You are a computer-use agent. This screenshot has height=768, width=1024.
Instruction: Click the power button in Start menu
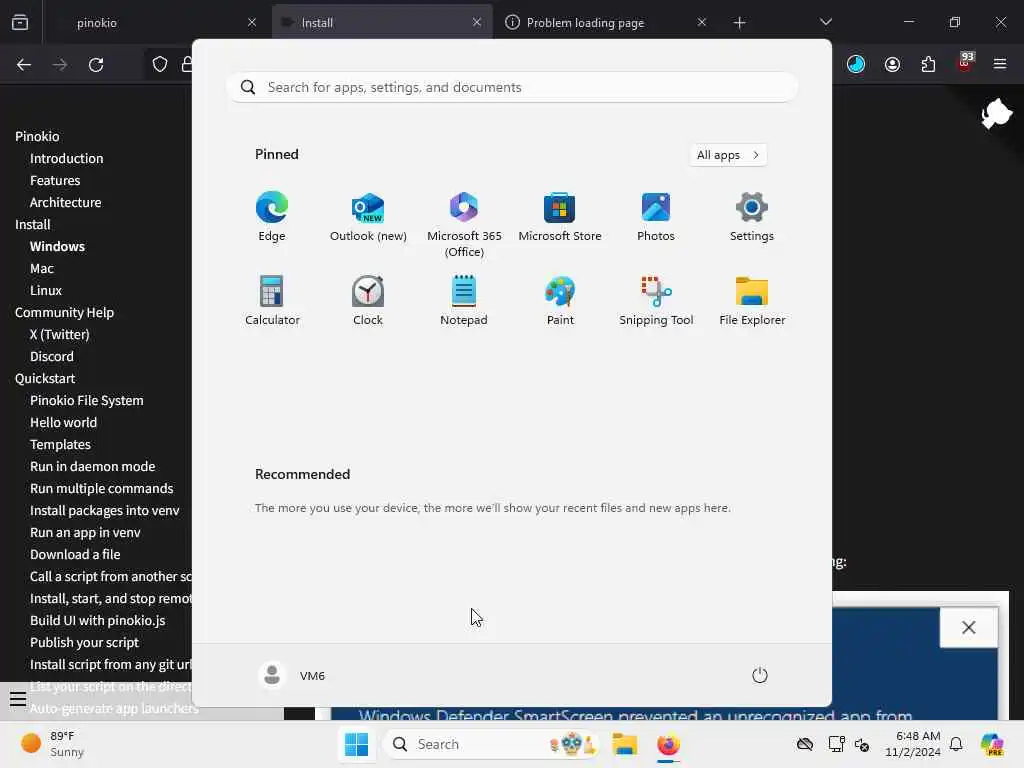760,675
